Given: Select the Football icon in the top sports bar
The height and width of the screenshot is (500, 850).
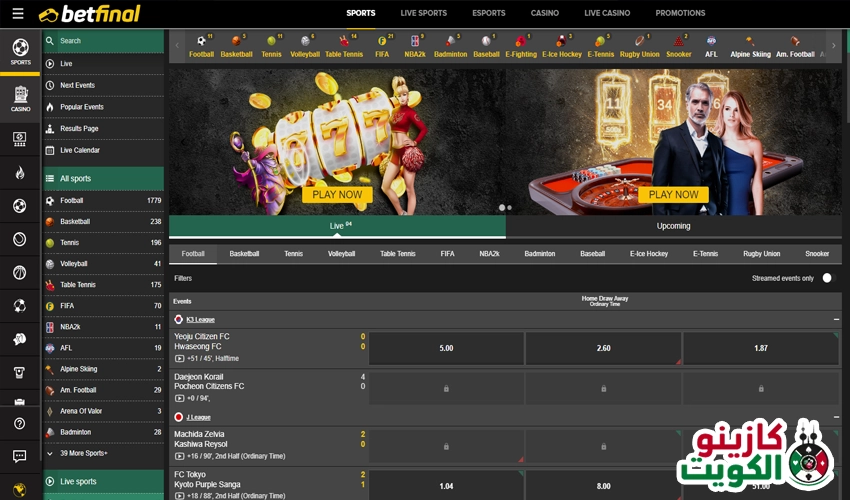Looking at the screenshot, I should pyautogui.click(x=202, y=46).
